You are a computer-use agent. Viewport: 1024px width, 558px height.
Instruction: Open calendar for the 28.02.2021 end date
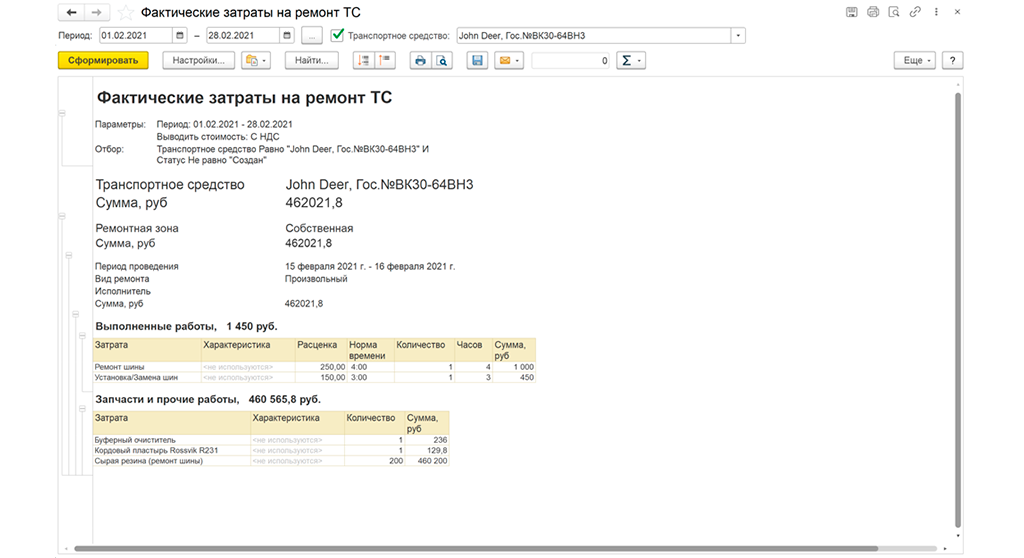pos(287,36)
